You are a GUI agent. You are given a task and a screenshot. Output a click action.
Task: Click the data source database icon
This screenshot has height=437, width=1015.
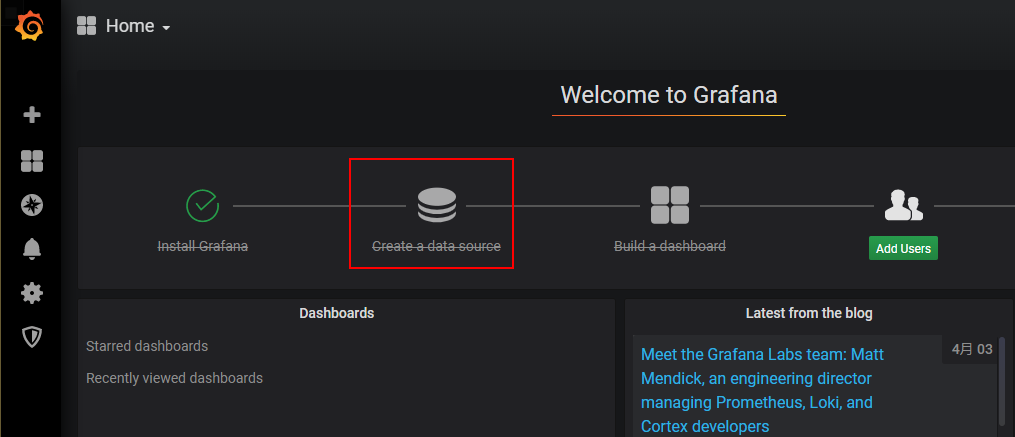pyautogui.click(x=437, y=205)
